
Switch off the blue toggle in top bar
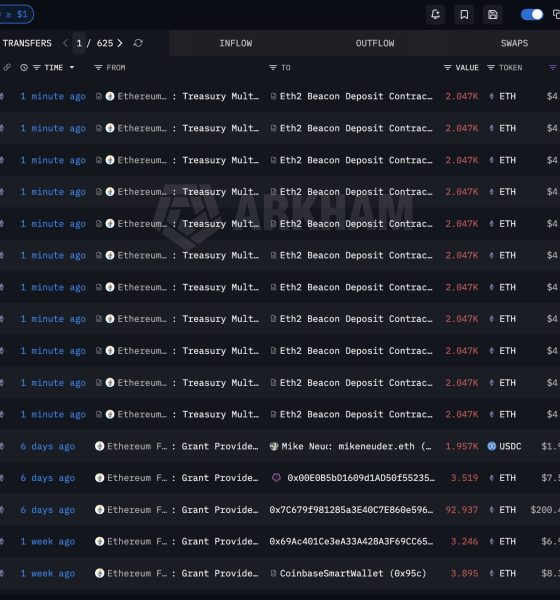point(532,15)
